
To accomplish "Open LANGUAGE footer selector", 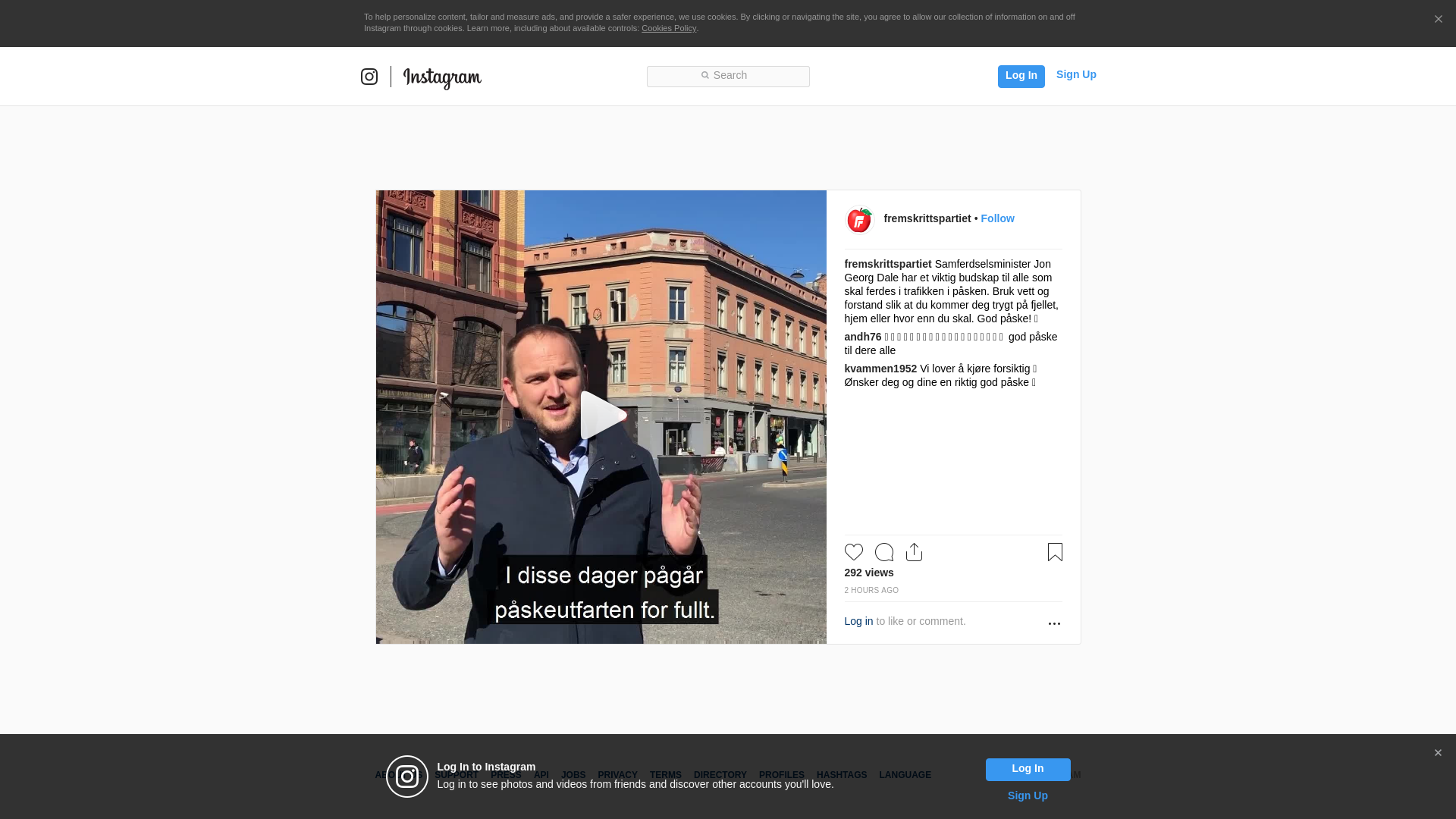I will tap(905, 775).
